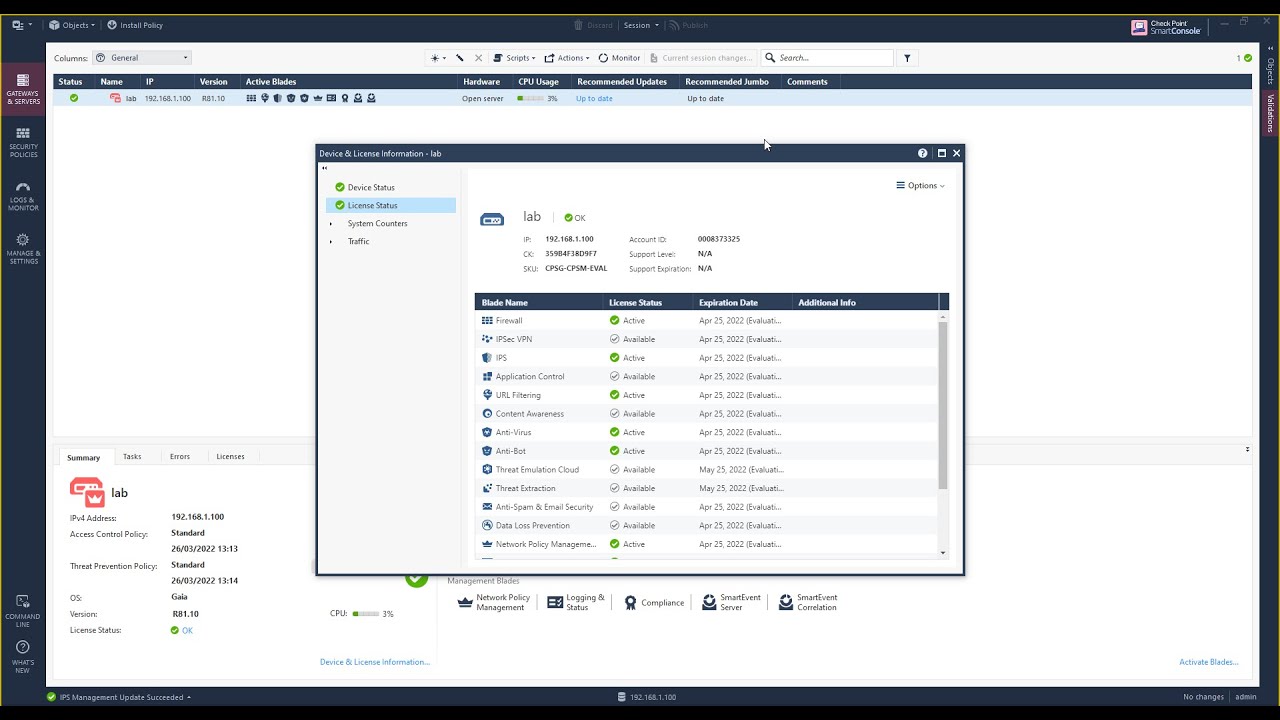Switch to the Tasks tab
This screenshot has height=720, width=1280.
pos(132,456)
